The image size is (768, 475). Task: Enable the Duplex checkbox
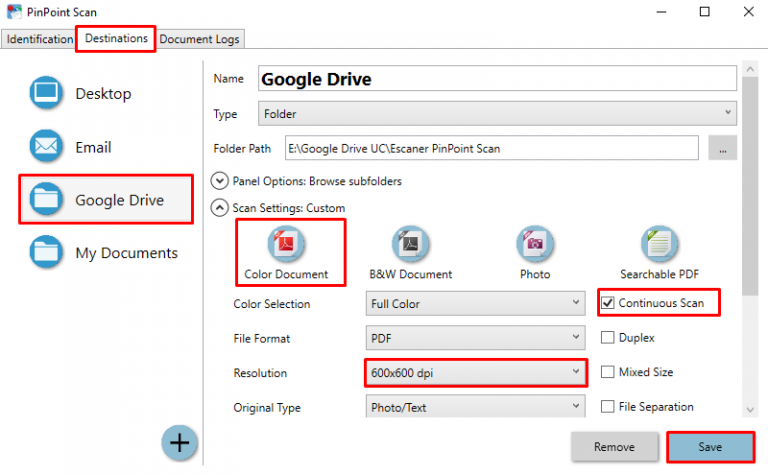[x=608, y=338]
